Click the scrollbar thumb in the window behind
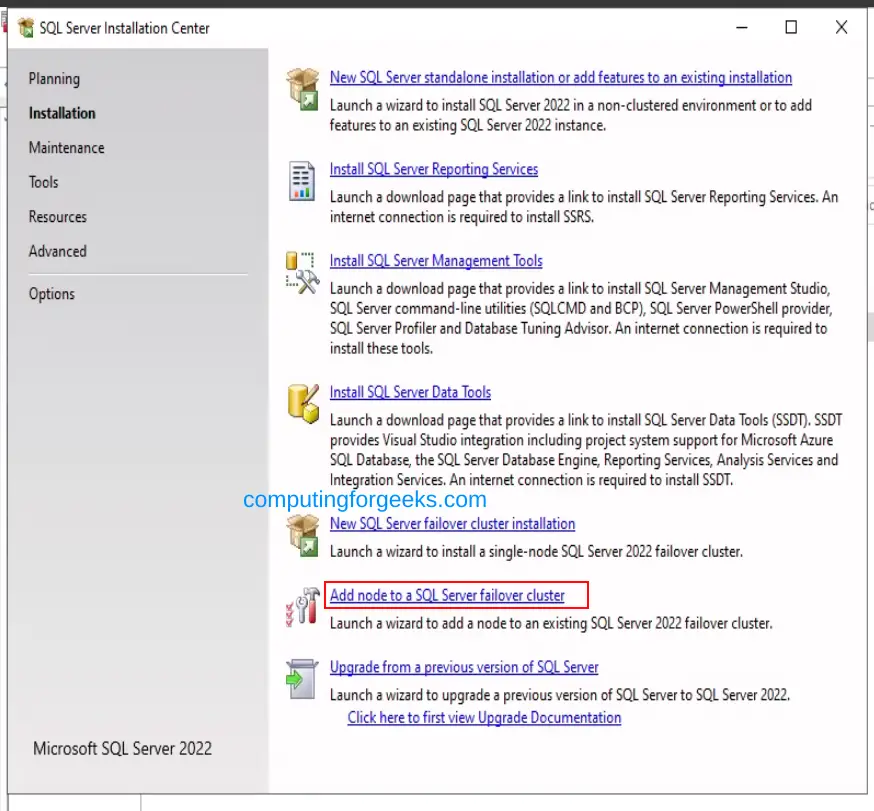Image resolution: width=874 pixels, height=811 pixels. 871,327
